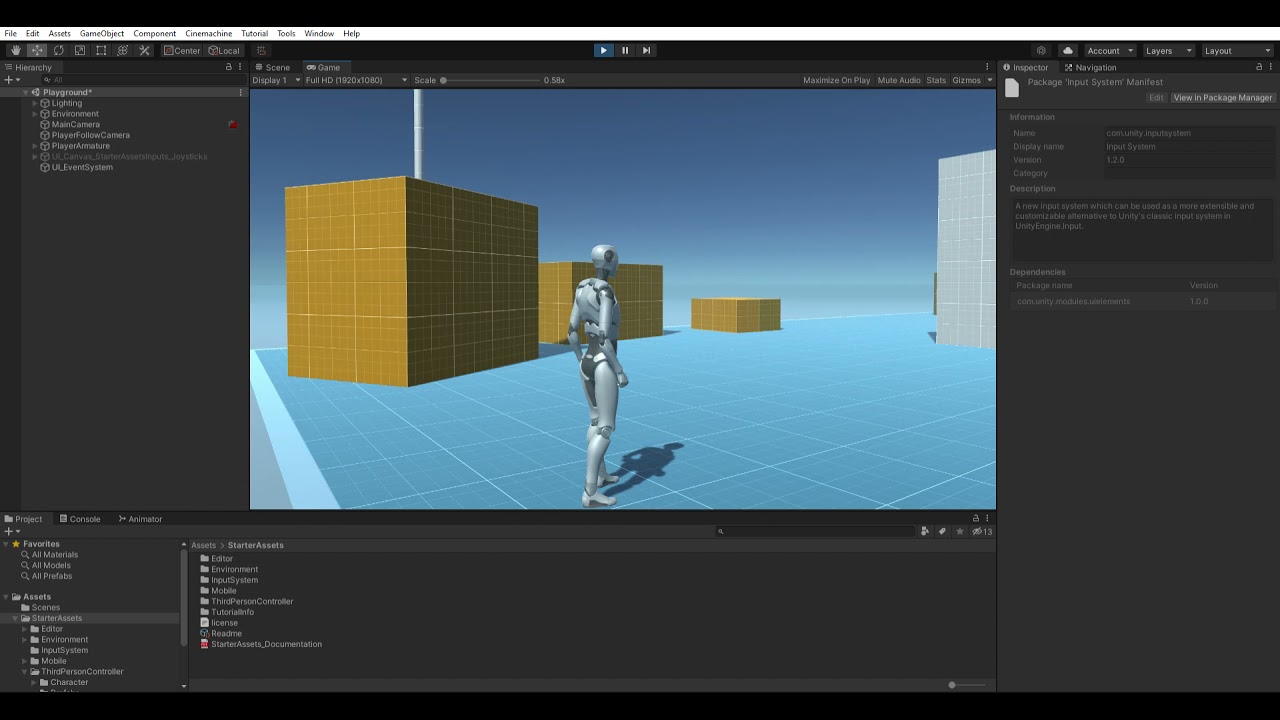Open the Custom Editor Tools icon
Viewport: 1280px width, 720px height.
click(143, 50)
